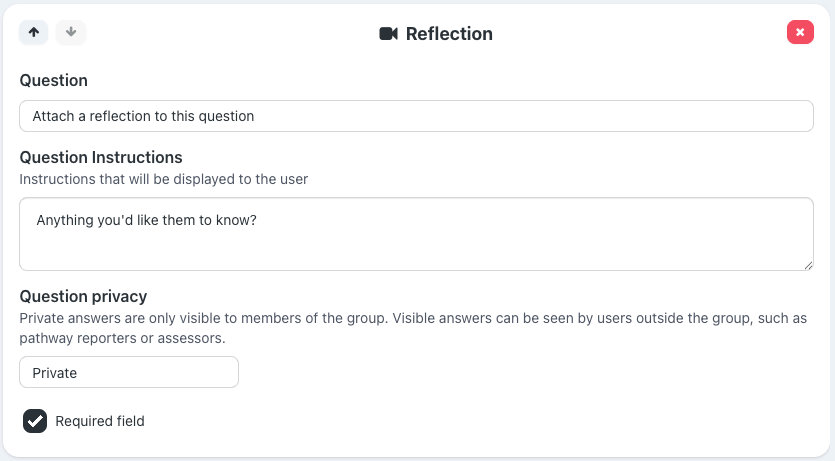The image size is (835, 461).
Task: Click the instructions helper text line
Action: coord(163,179)
